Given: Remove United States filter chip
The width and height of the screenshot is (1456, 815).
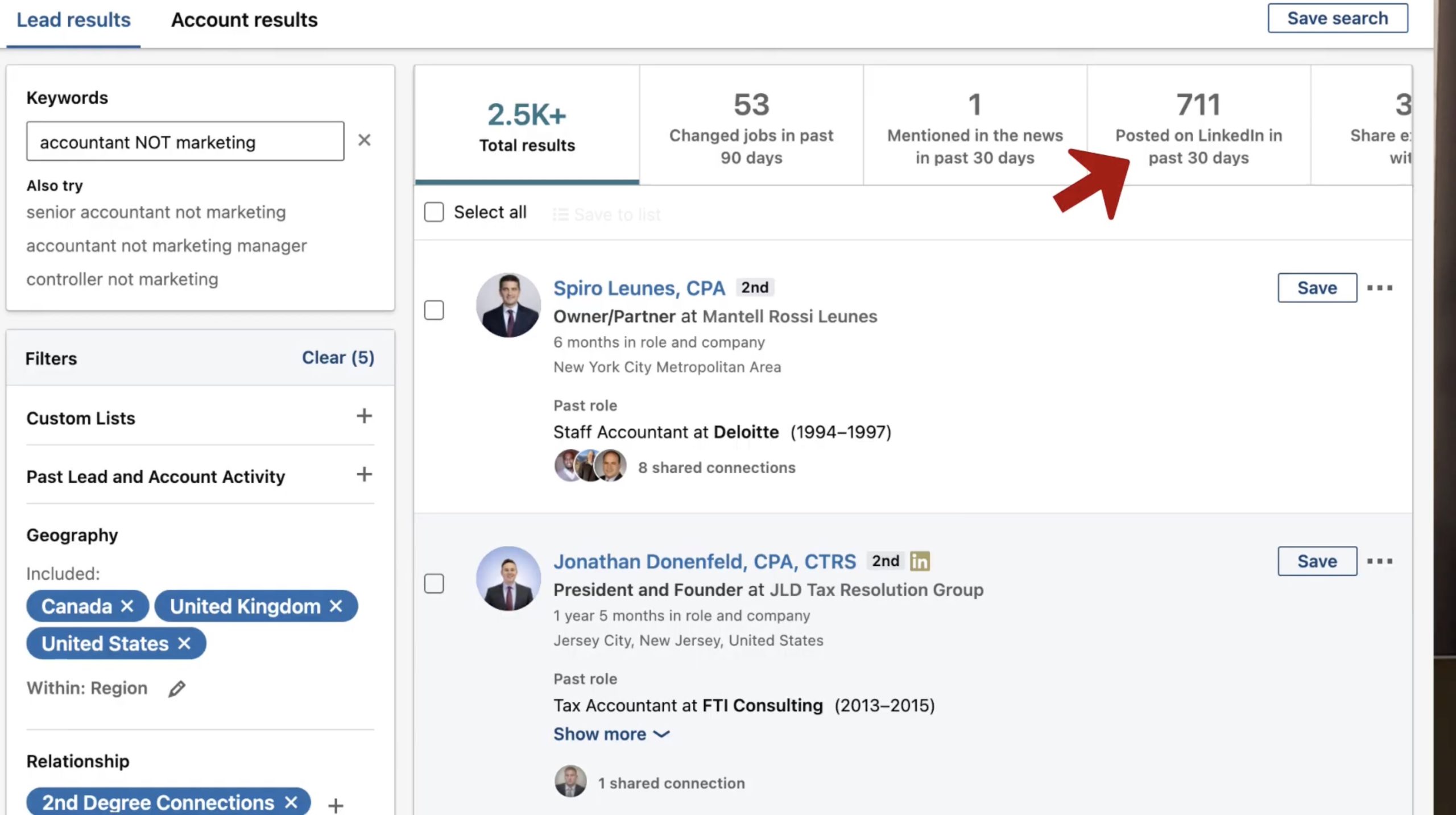Looking at the screenshot, I should click(184, 644).
